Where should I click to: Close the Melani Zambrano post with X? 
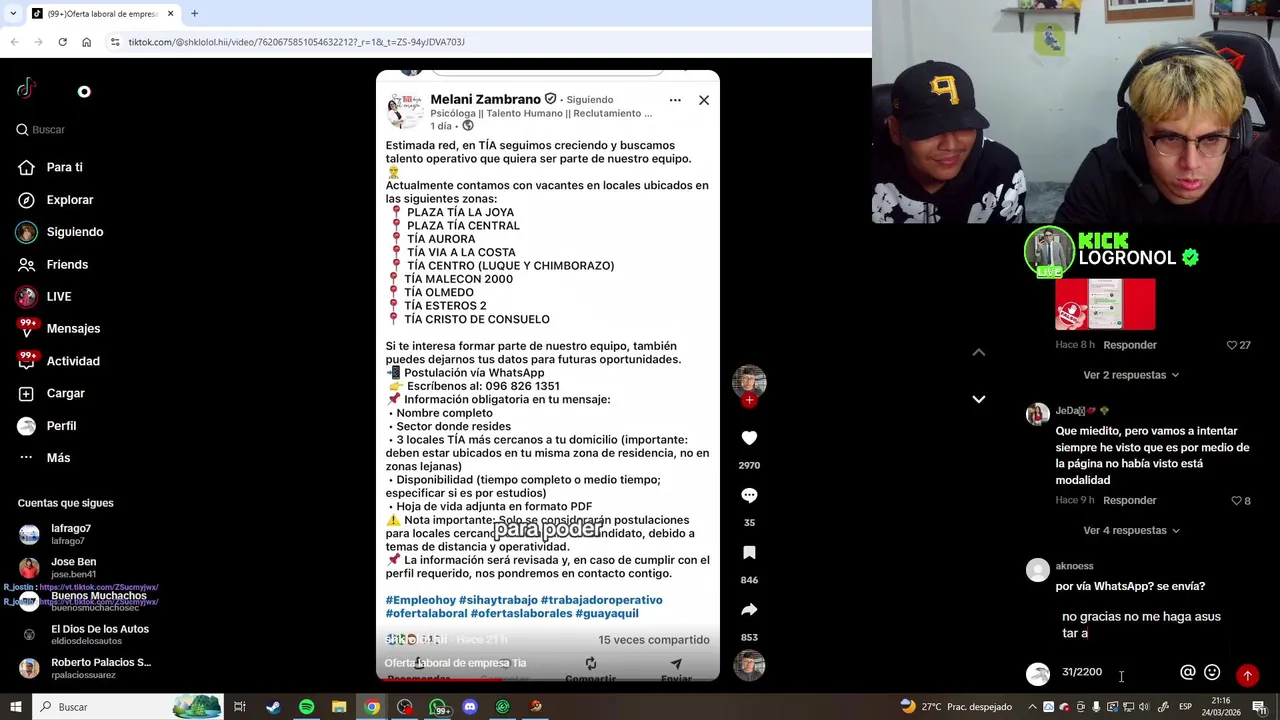click(x=704, y=100)
